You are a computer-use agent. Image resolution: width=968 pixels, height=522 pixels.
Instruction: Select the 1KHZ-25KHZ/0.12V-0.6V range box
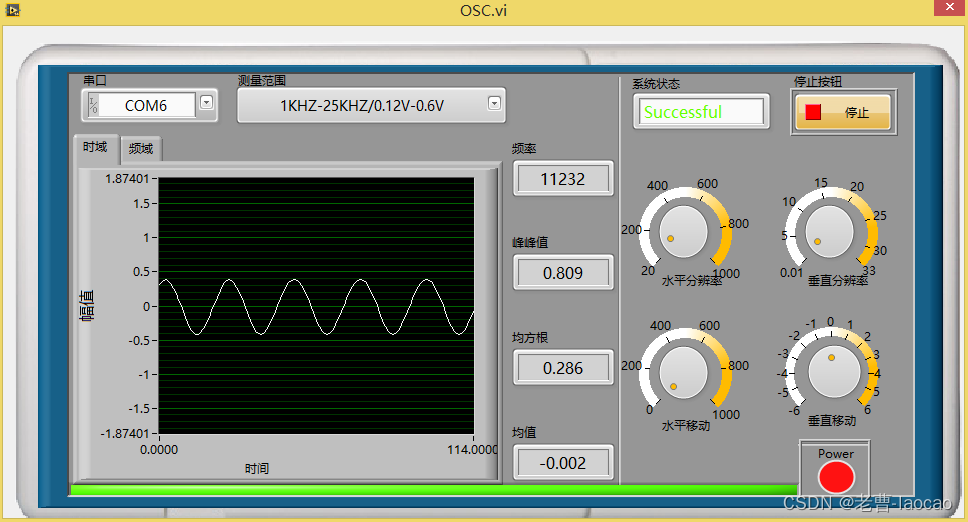pos(371,106)
